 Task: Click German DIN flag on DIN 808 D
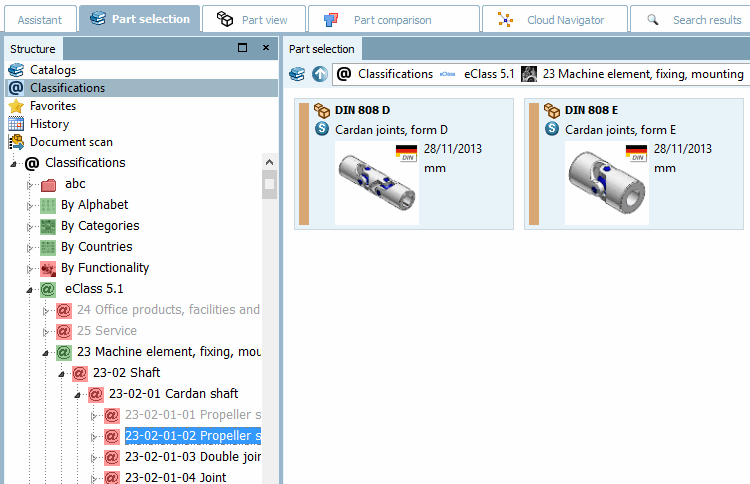tap(407, 153)
